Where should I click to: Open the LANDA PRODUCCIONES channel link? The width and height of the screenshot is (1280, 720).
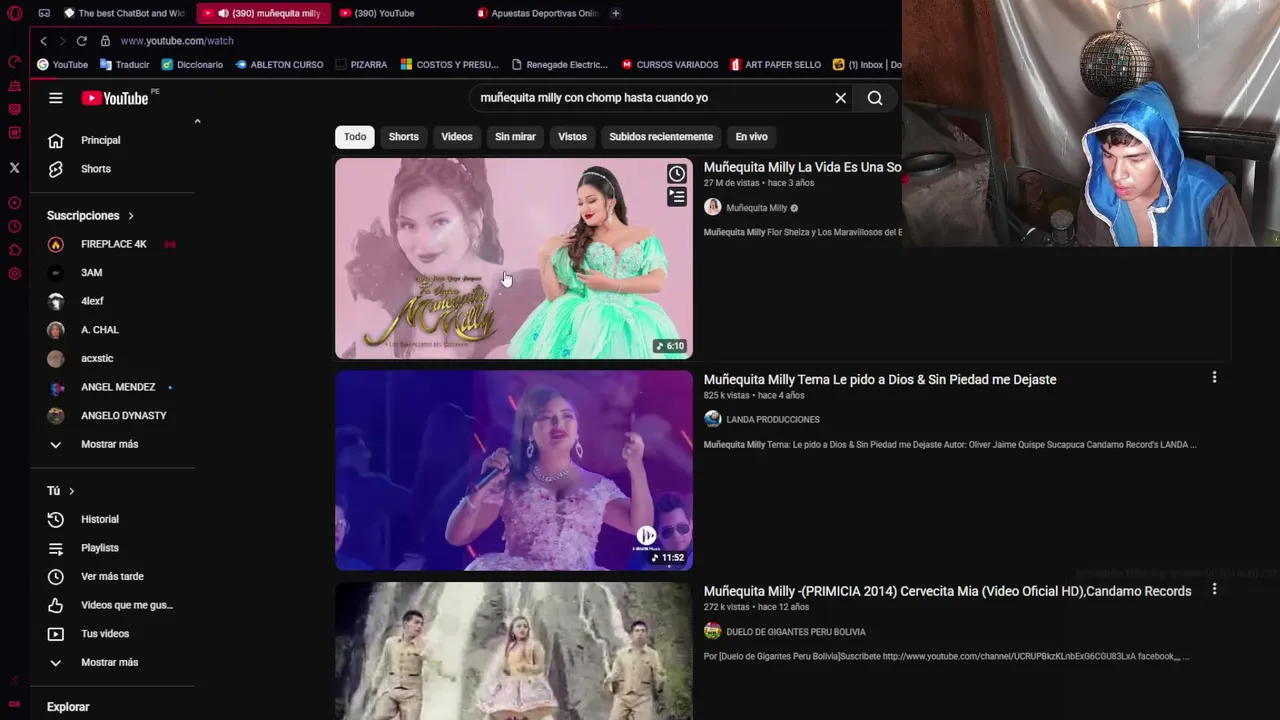(x=773, y=420)
